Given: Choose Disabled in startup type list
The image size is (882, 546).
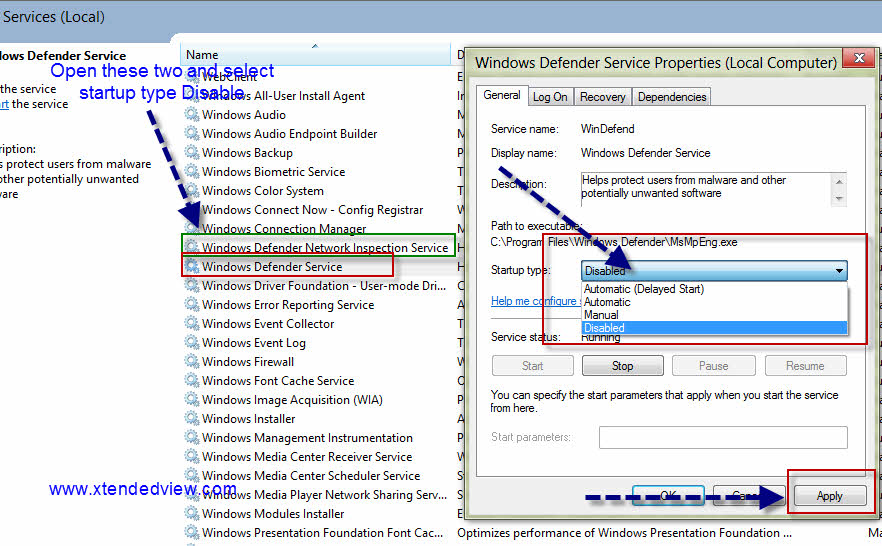Looking at the screenshot, I should 714,328.
